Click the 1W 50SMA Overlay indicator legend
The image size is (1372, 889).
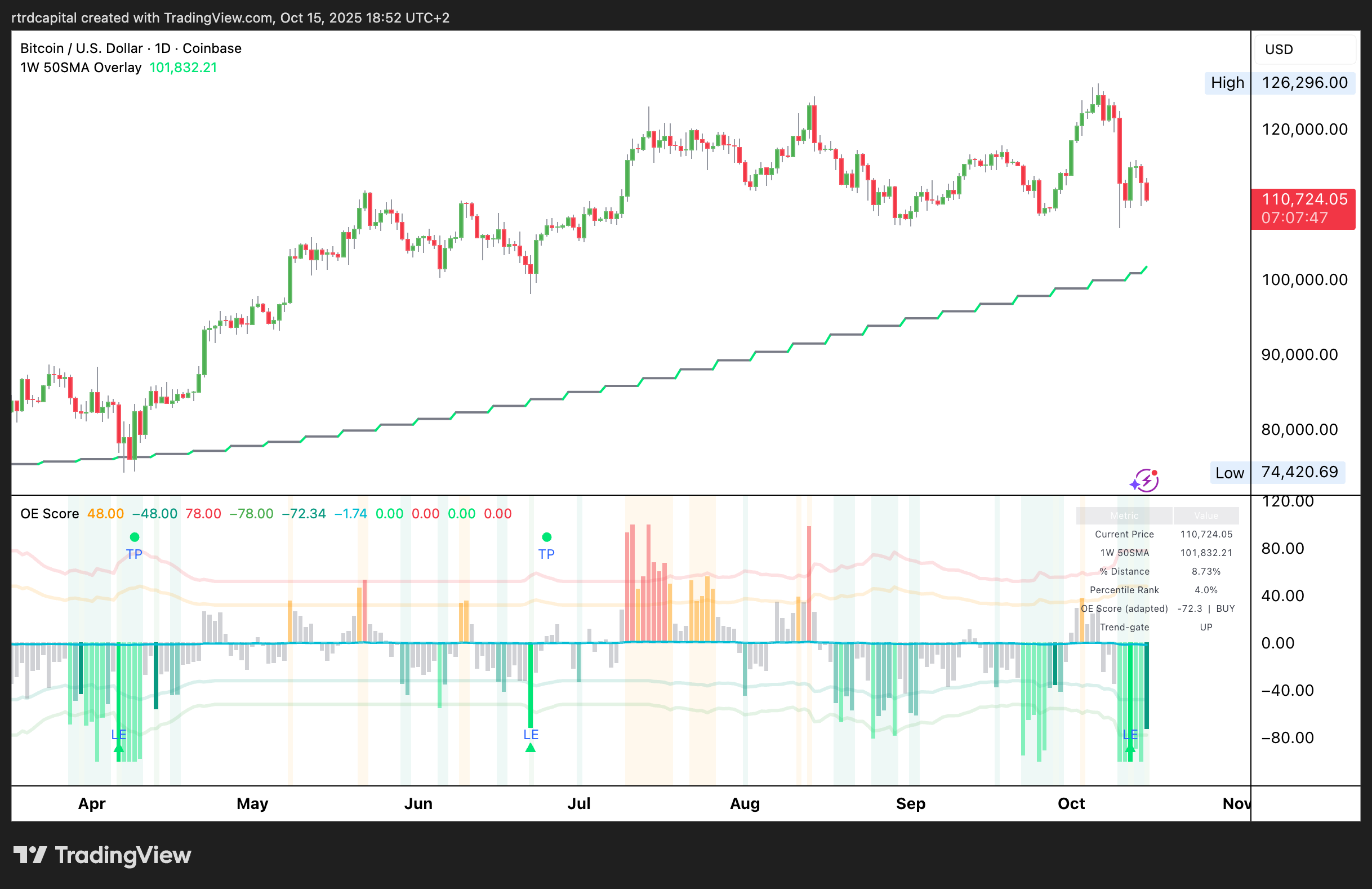coord(81,68)
